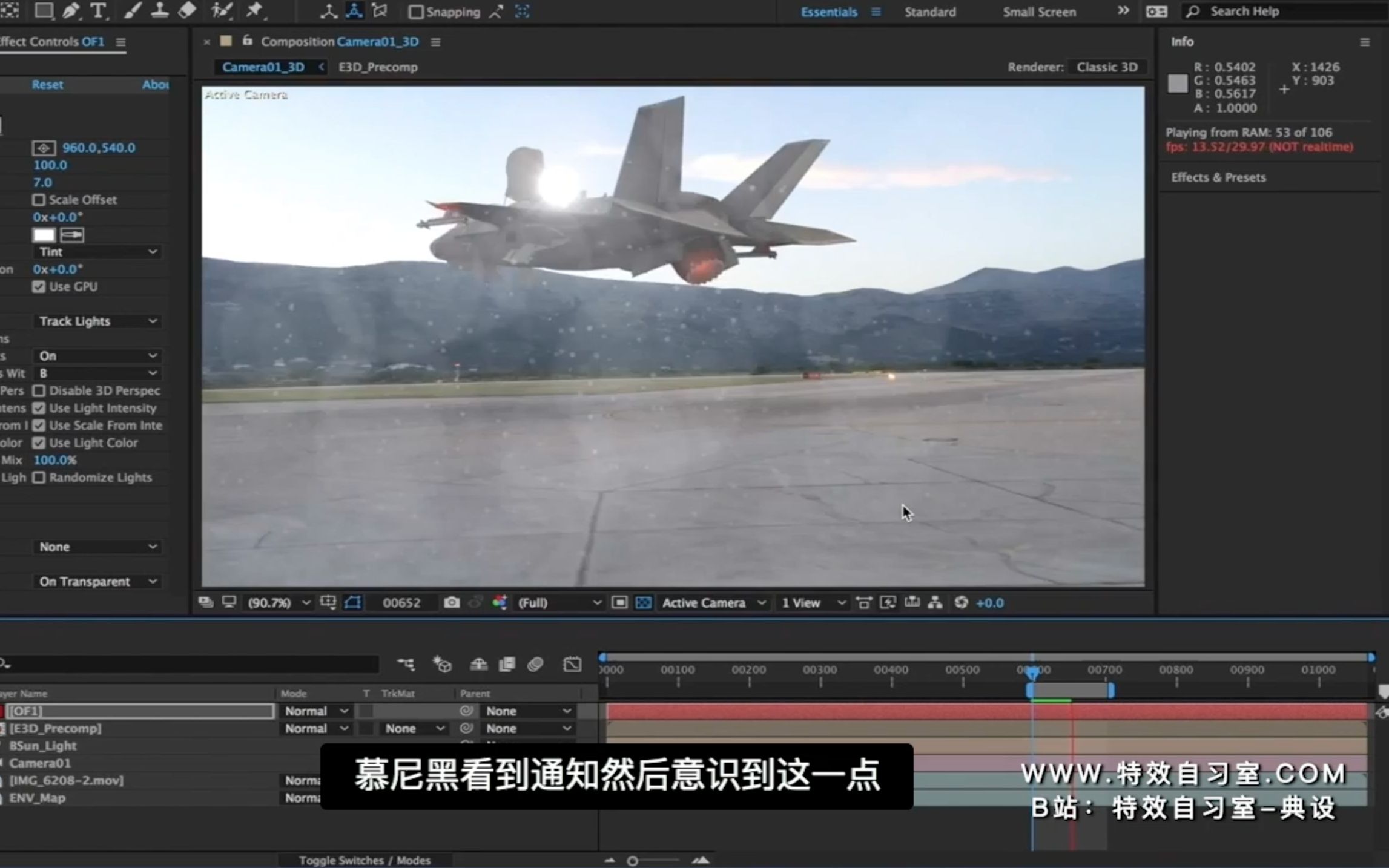This screenshot has width=1389, height=868.
Task: Open the Track Lights dropdown
Action: 97,321
